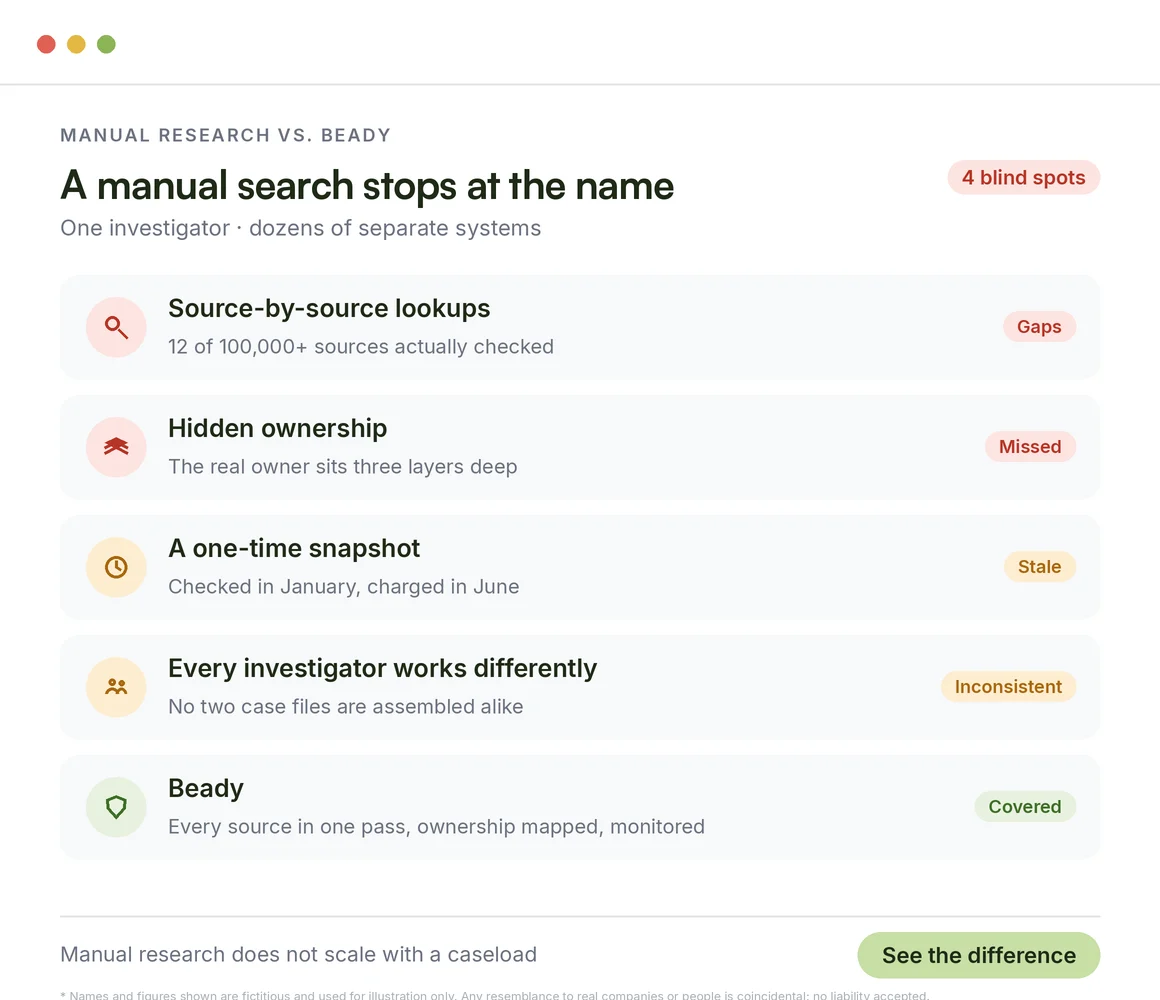Click the shield icon beside Beady
This screenshot has width=1160, height=1000.
pos(116,806)
